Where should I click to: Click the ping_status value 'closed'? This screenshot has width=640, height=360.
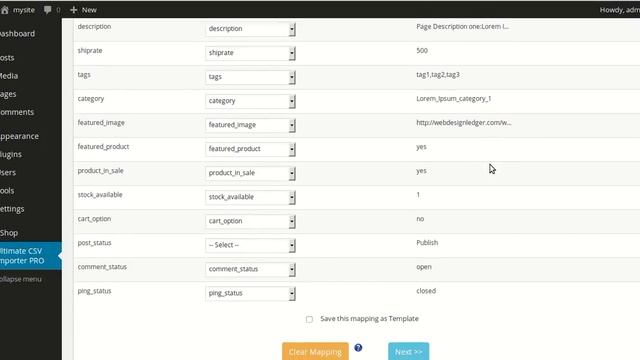(x=426, y=291)
